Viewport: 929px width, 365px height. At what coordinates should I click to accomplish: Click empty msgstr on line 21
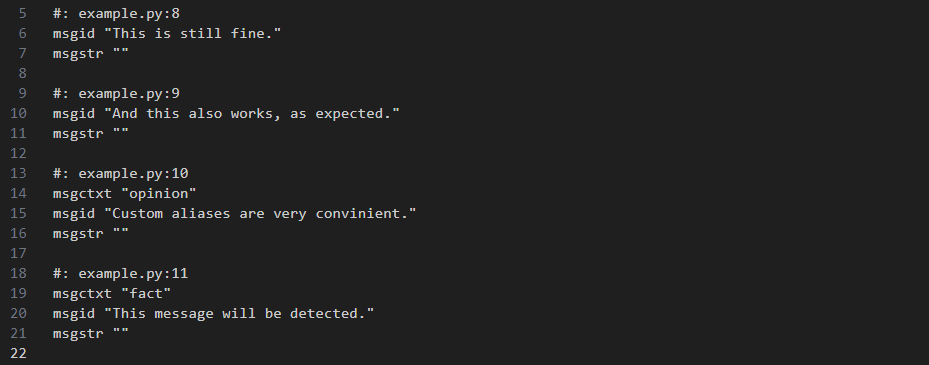click(x=91, y=334)
